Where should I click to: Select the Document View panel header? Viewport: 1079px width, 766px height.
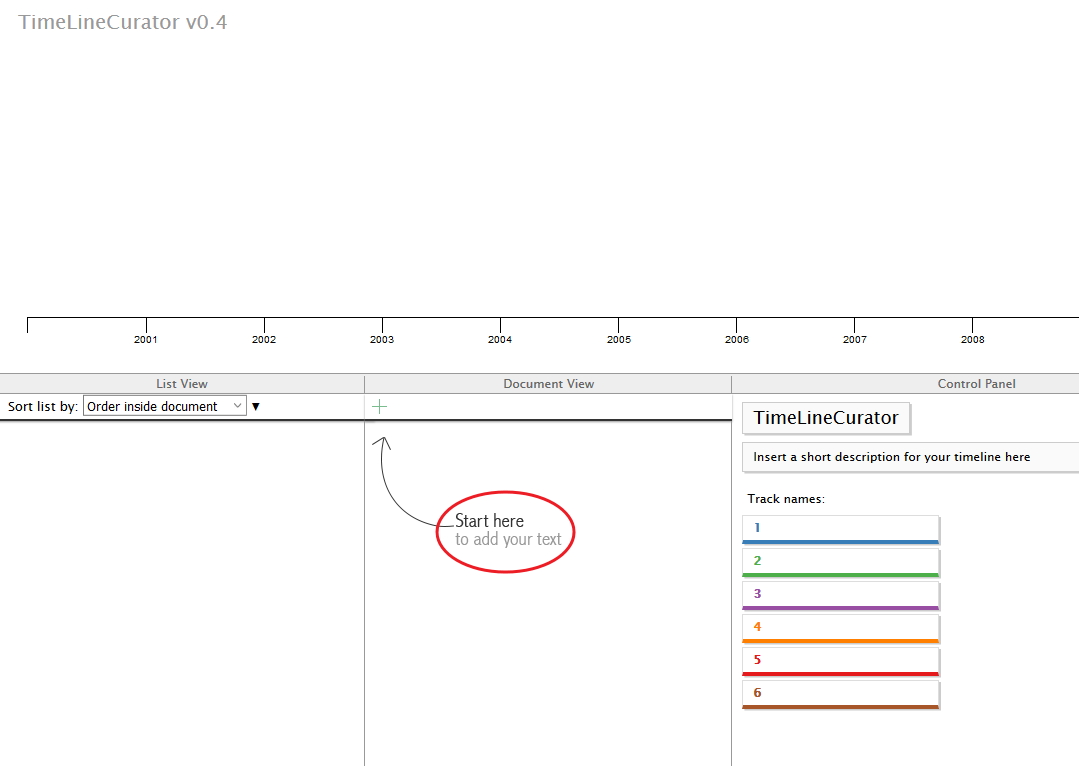click(548, 384)
